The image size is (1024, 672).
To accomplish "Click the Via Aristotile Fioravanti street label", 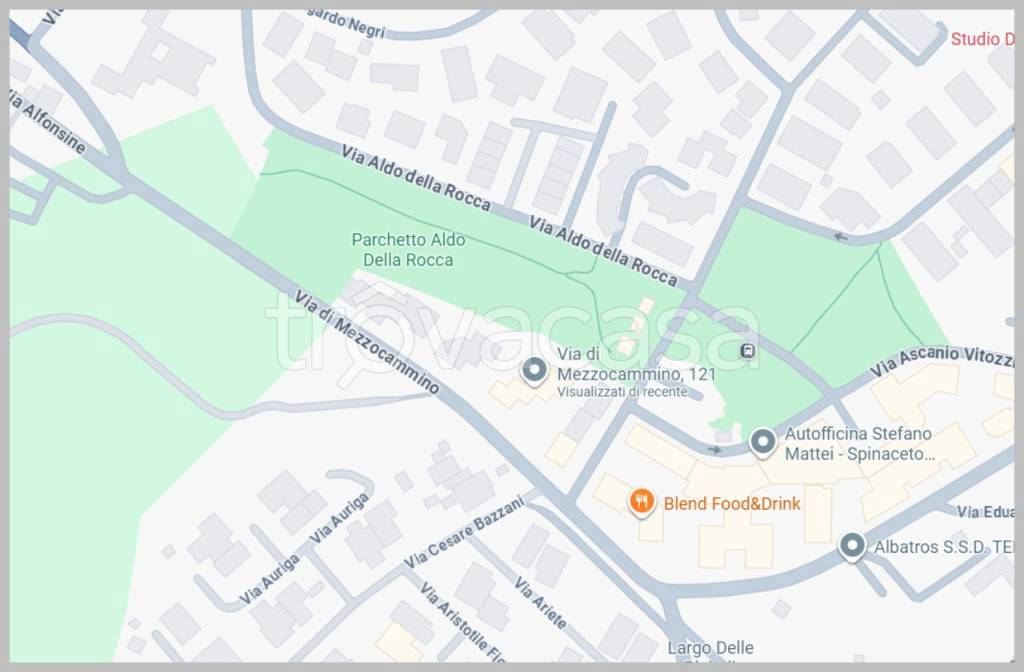I will click(x=462, y=621).
